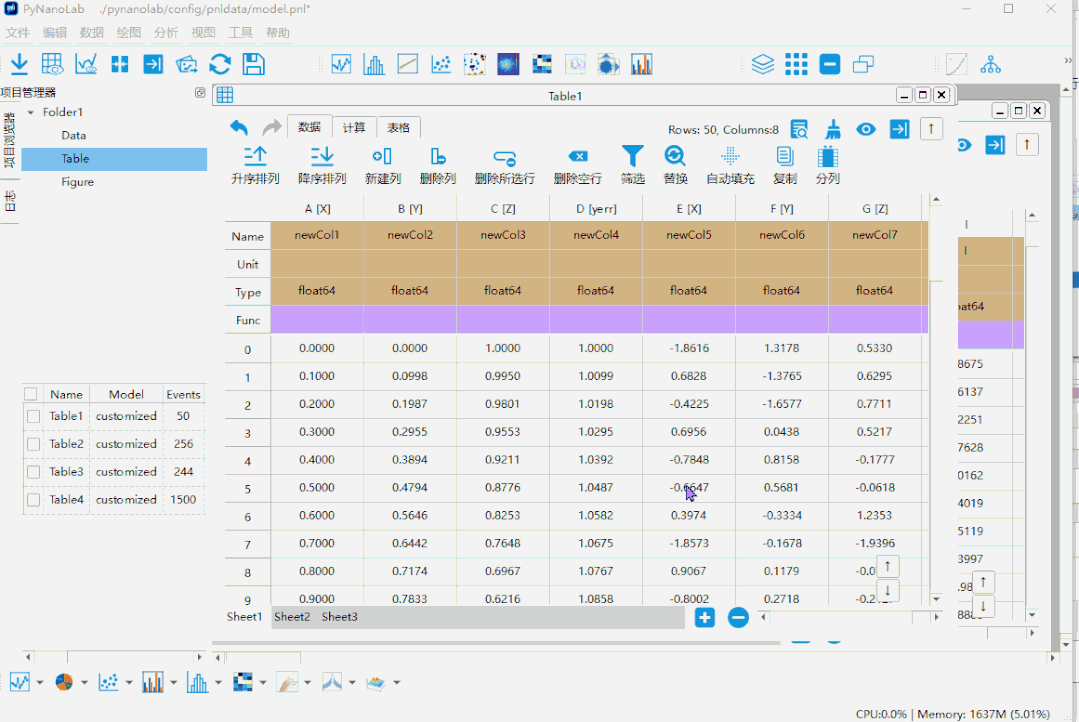1079x722 pixels.
Task: Open the 绘图 menu
Action: 129,32
